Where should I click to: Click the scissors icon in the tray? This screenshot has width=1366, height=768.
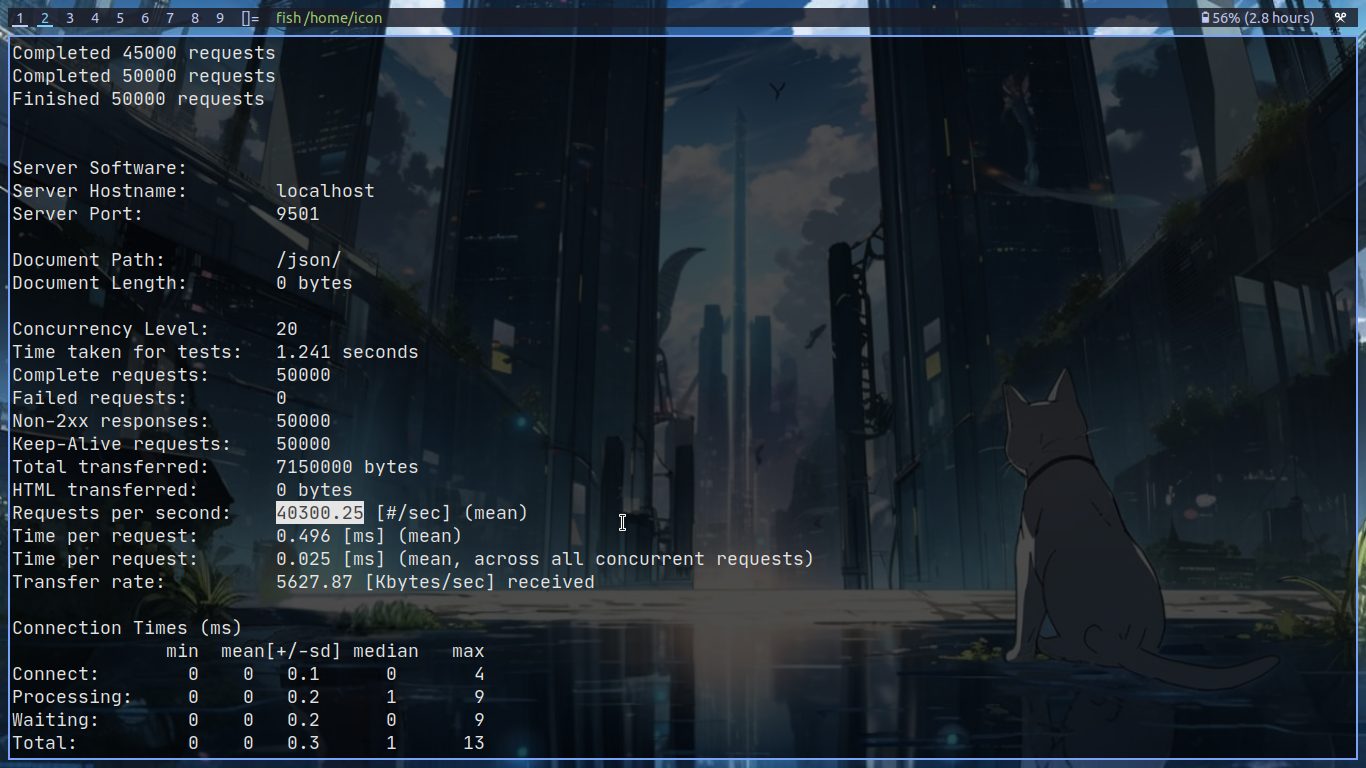[1341, 18]
